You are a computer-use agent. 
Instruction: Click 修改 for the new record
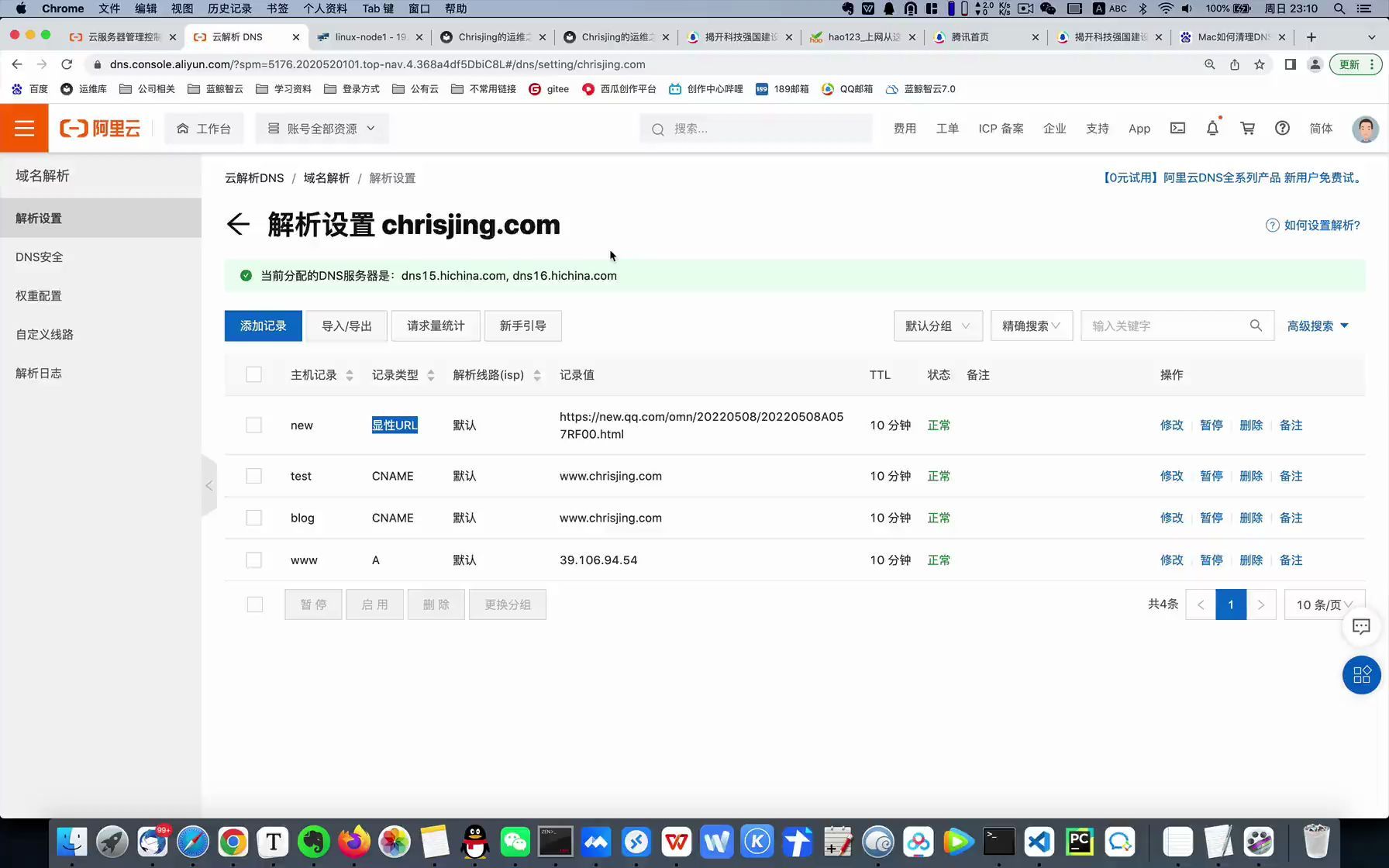point(1171,425)
